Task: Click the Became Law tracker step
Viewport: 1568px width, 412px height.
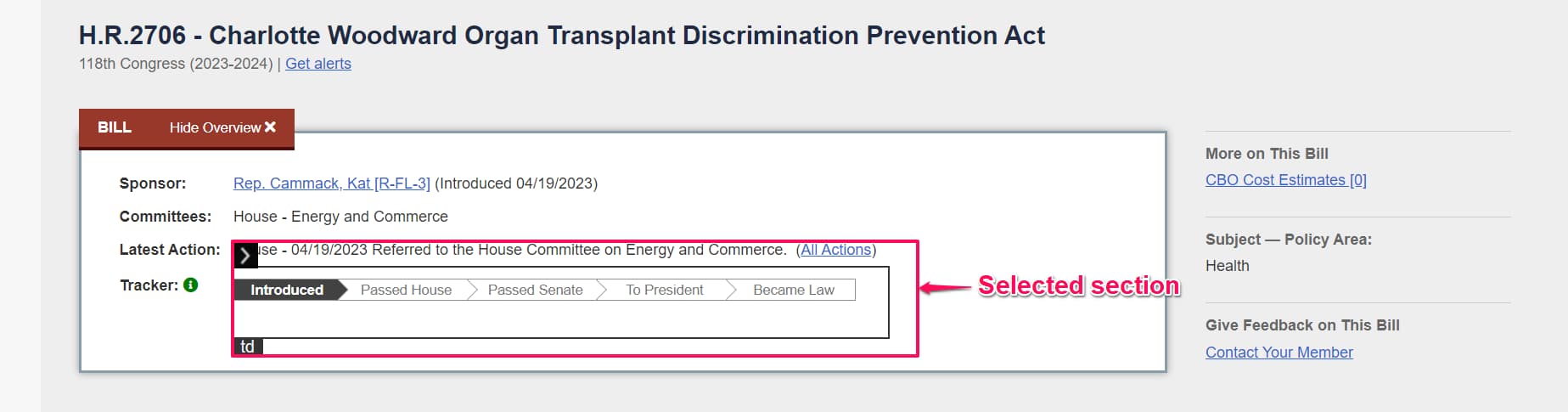Action: point(793,291)
